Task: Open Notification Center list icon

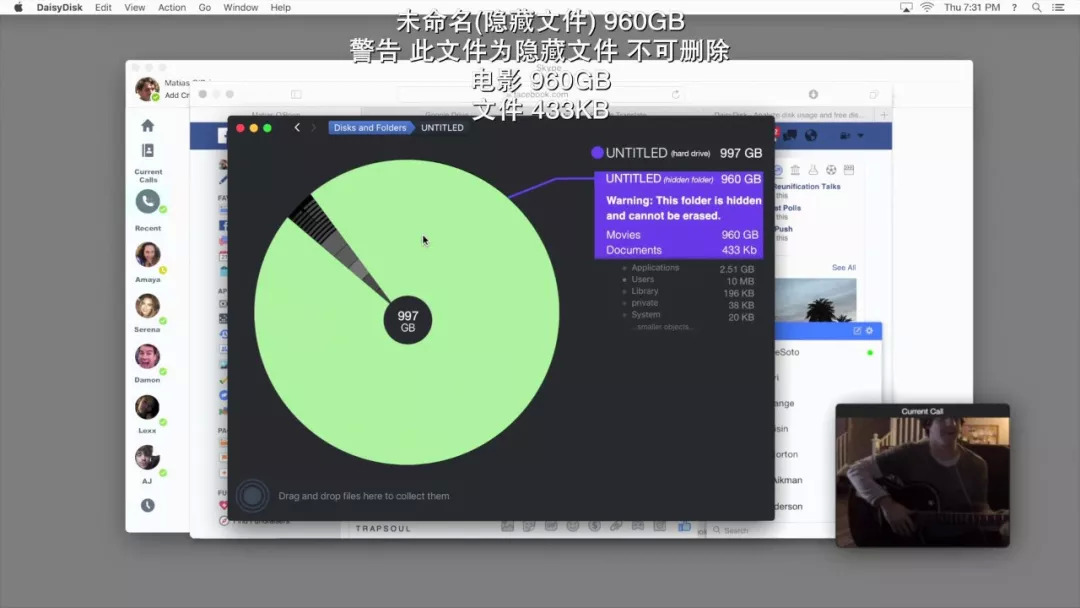Action: click(x=1058, y=8)
